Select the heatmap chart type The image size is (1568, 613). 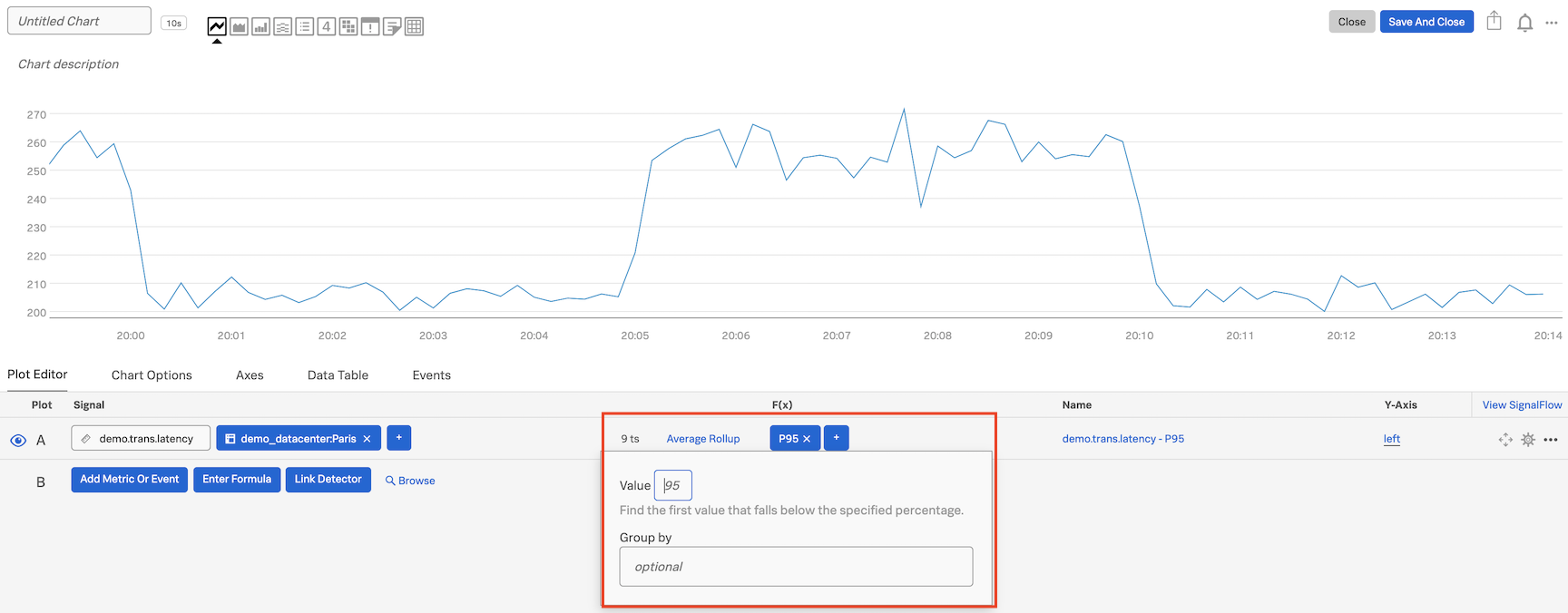(x=348, y=27)
